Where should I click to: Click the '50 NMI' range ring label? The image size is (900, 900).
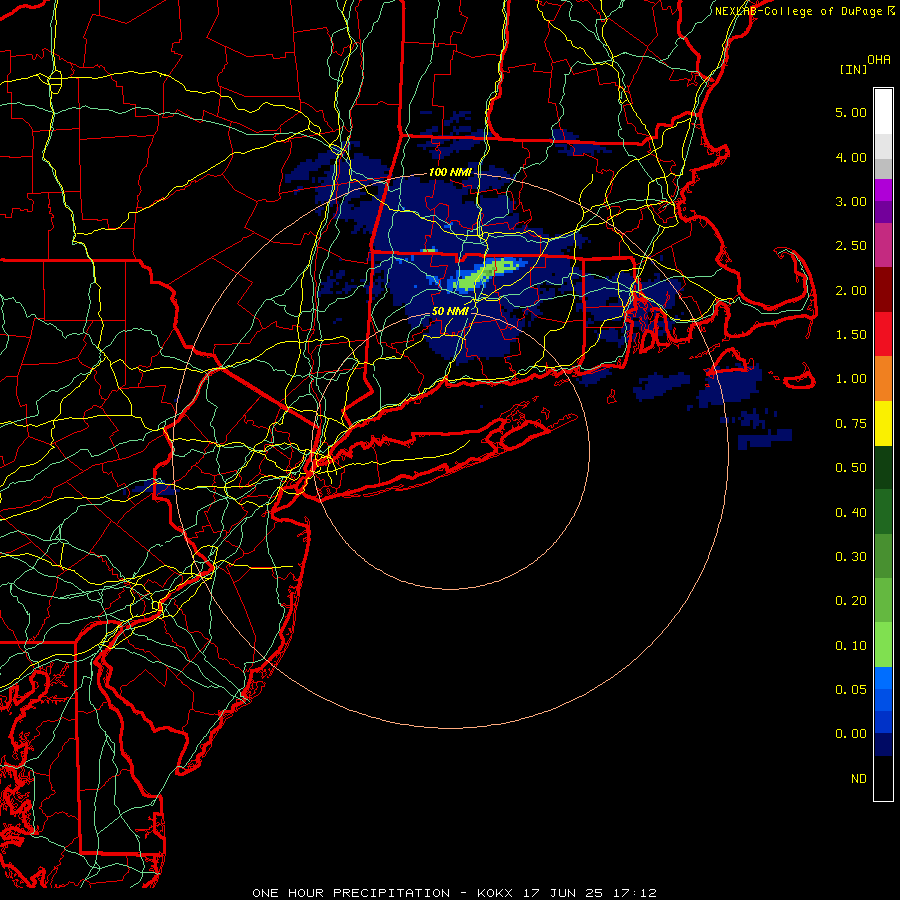pos(450,311)
